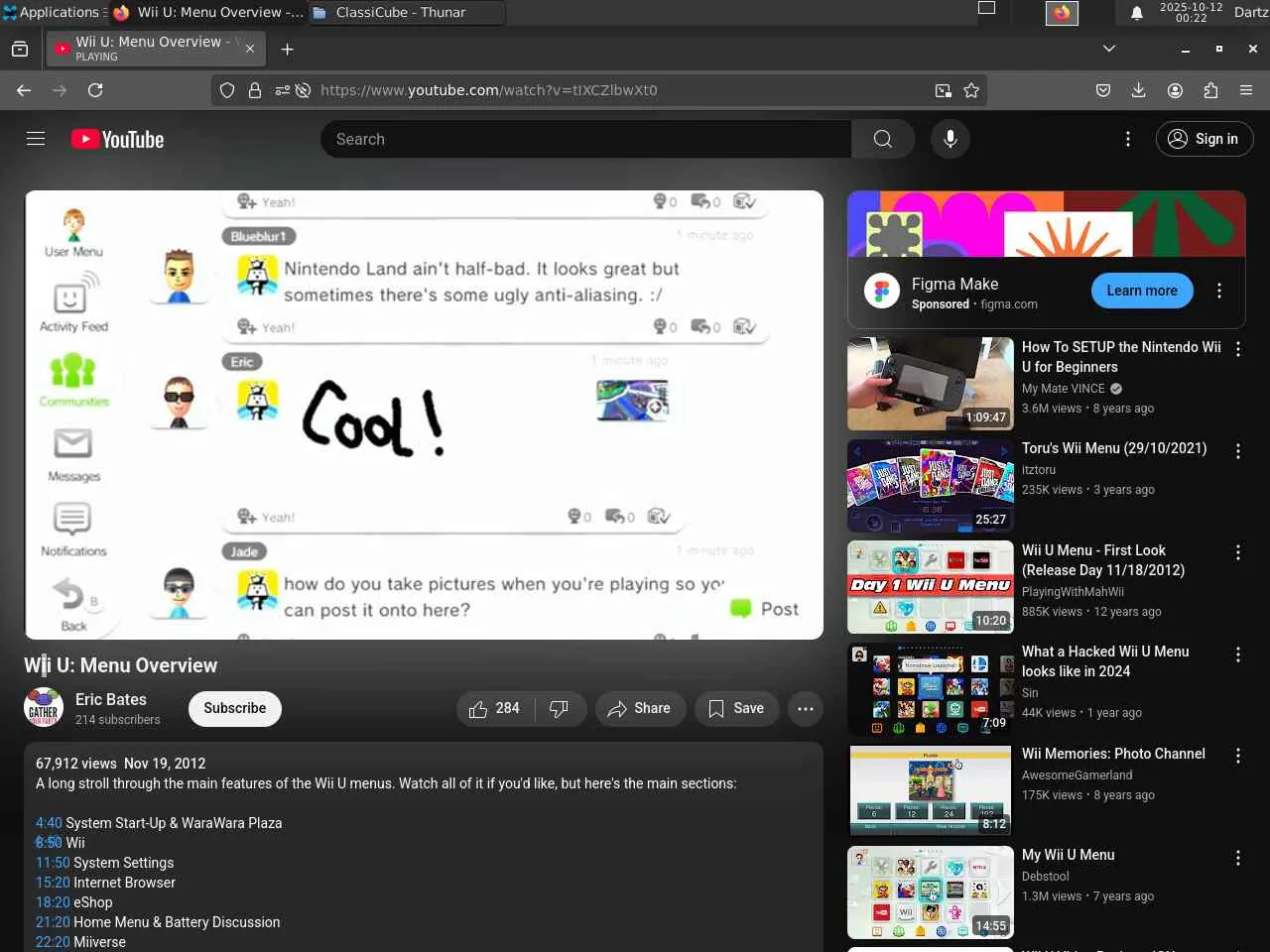Image resolution: width=1270 pixels, height=952 pixels.
Task: Jump to 18:20 eShop timestamp
Action: [53, 902]
